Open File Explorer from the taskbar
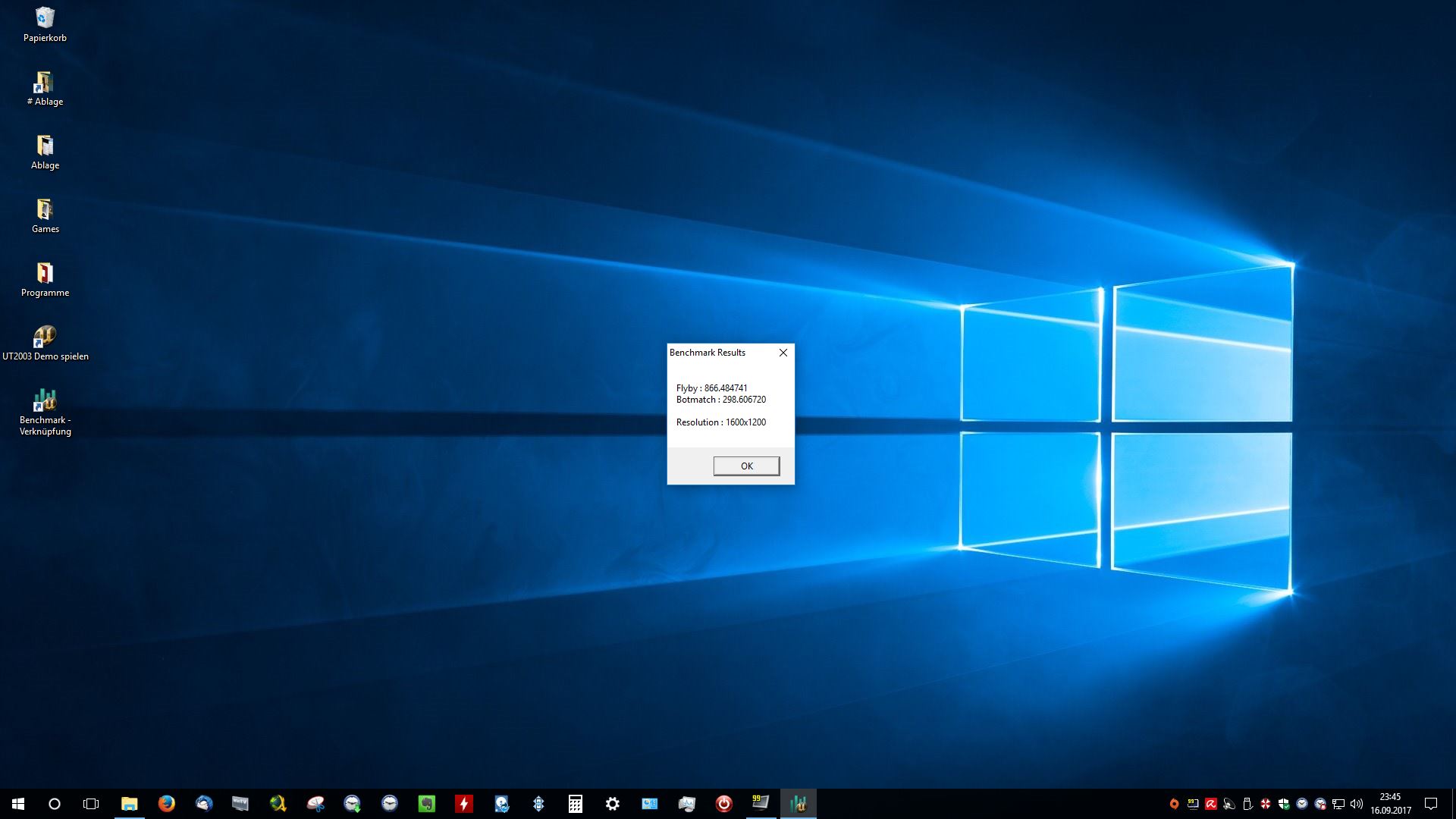 (x=129, y=803)
